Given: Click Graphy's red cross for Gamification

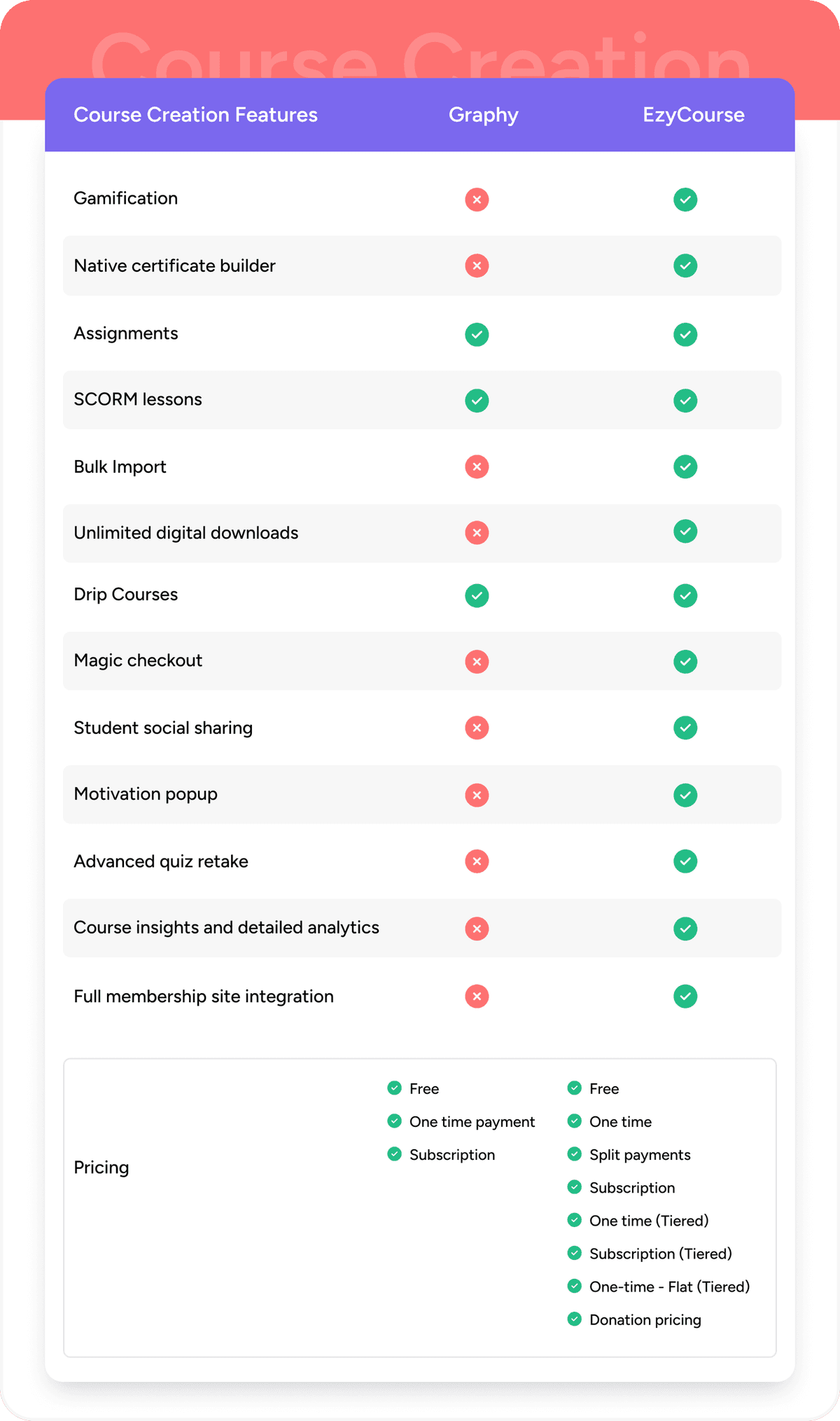Looking at the screenshot, I should (x=477, y=200).
